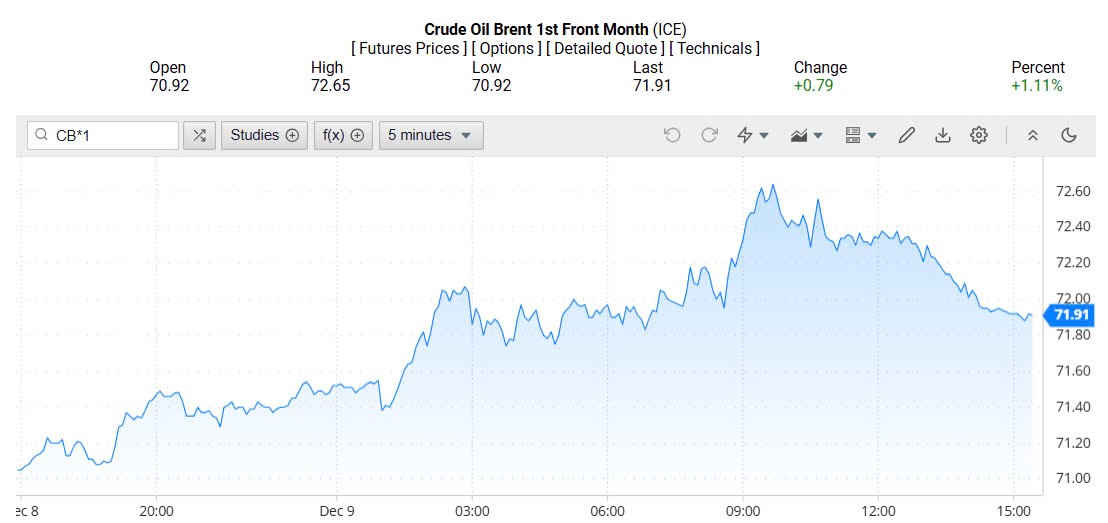
Task: Click the f(x) expressions button
Action: point(342,135)
